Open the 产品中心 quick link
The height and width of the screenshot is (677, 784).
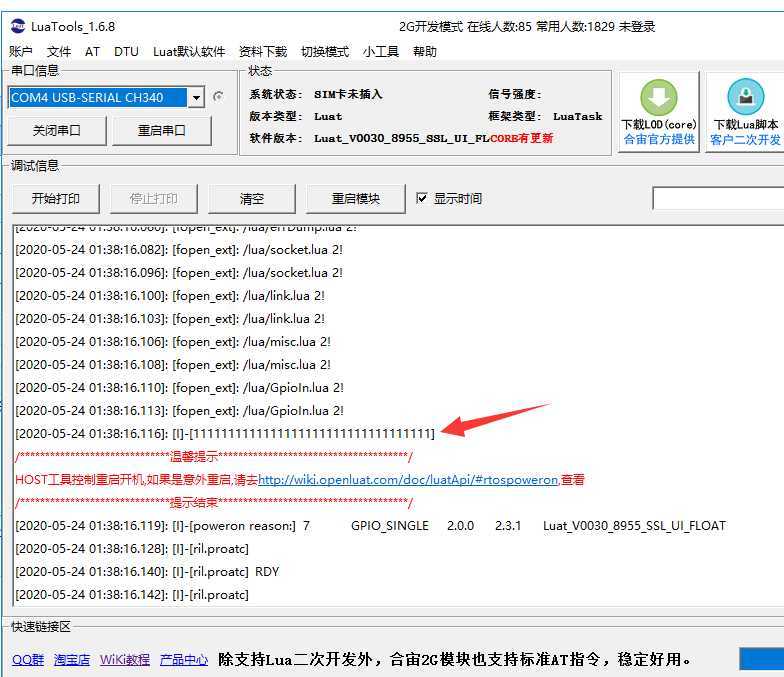click(184, 660)
